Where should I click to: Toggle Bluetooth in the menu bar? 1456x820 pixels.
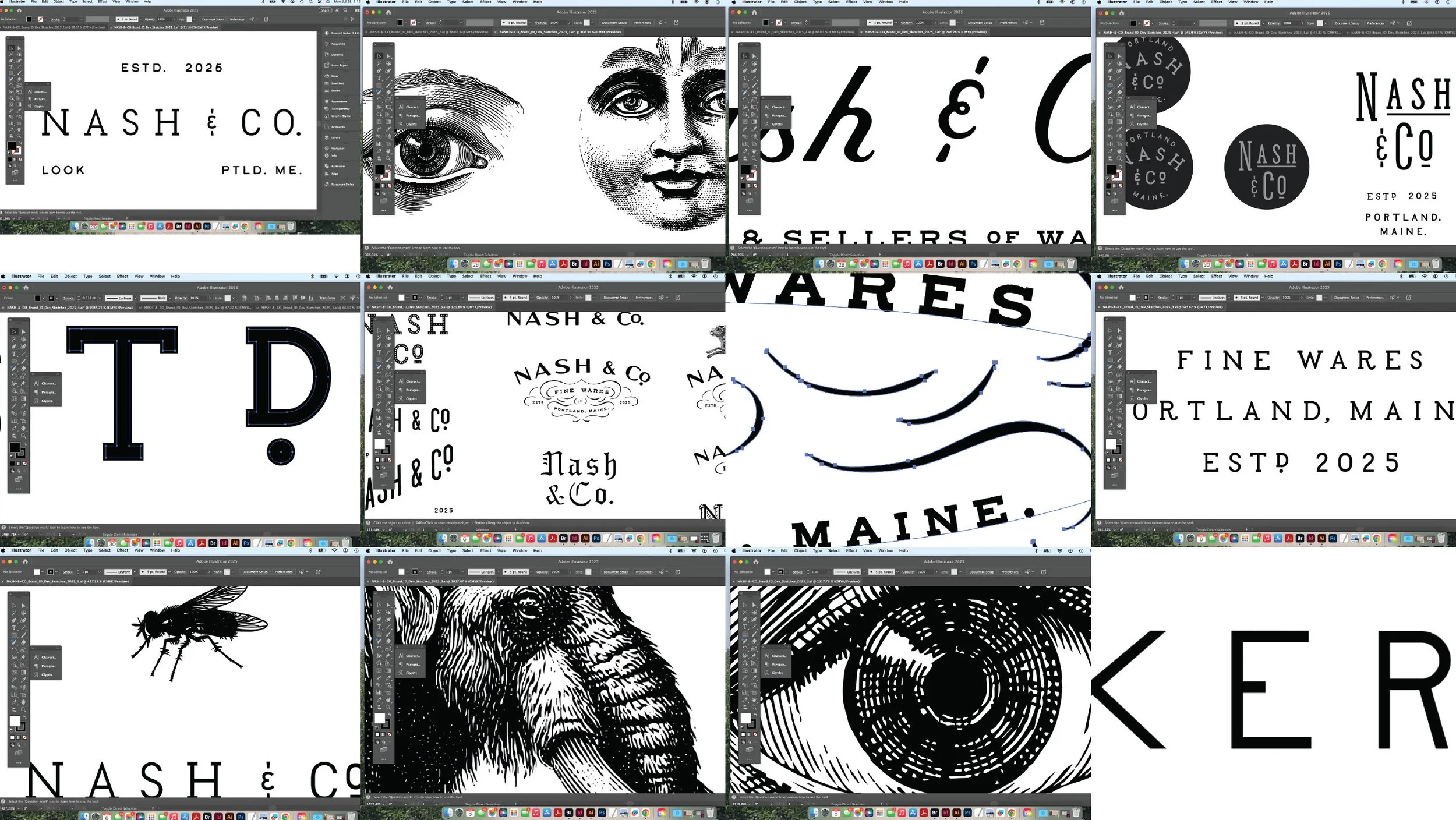pyautogui.click(x=263, y=2)
